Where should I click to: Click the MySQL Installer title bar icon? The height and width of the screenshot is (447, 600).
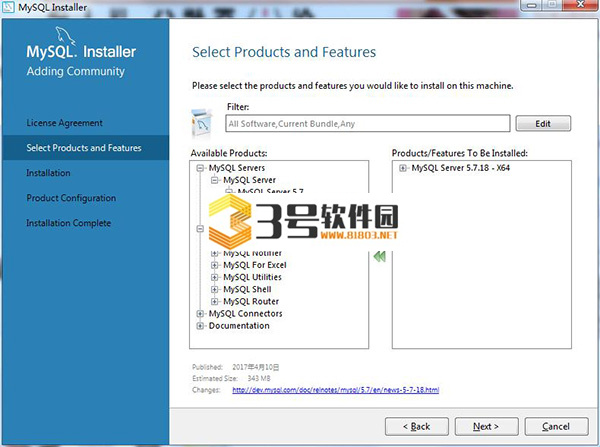coord(8,7)
